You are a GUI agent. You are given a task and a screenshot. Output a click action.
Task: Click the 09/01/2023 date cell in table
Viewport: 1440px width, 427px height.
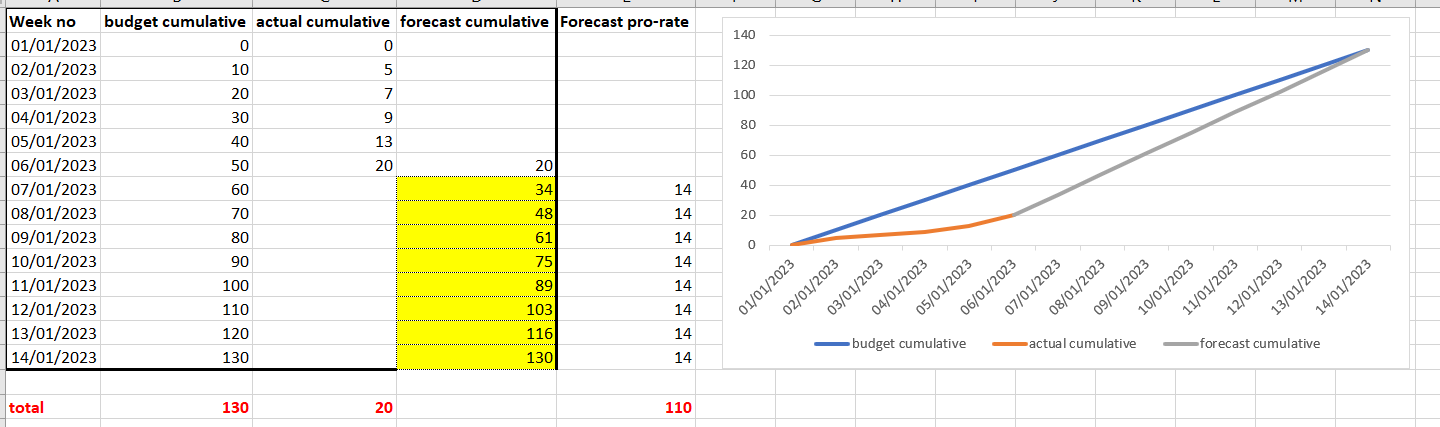53,237
